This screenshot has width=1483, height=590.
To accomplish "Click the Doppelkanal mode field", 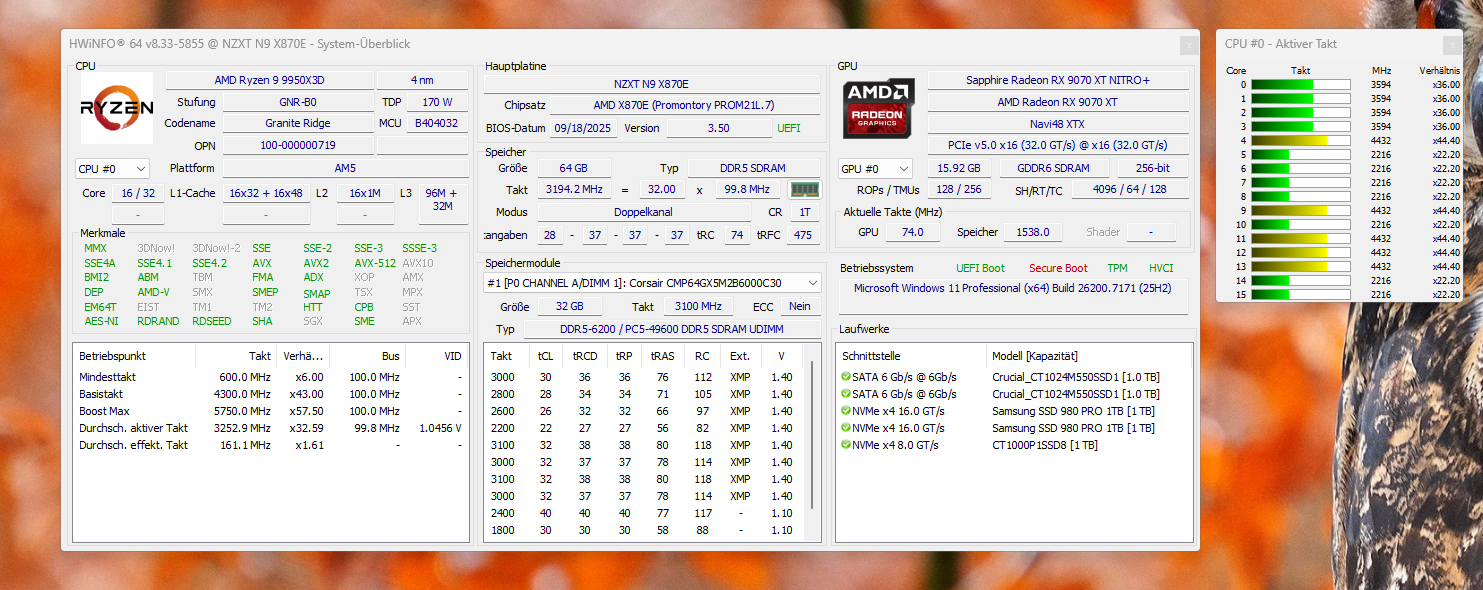I will coord(643,212).
